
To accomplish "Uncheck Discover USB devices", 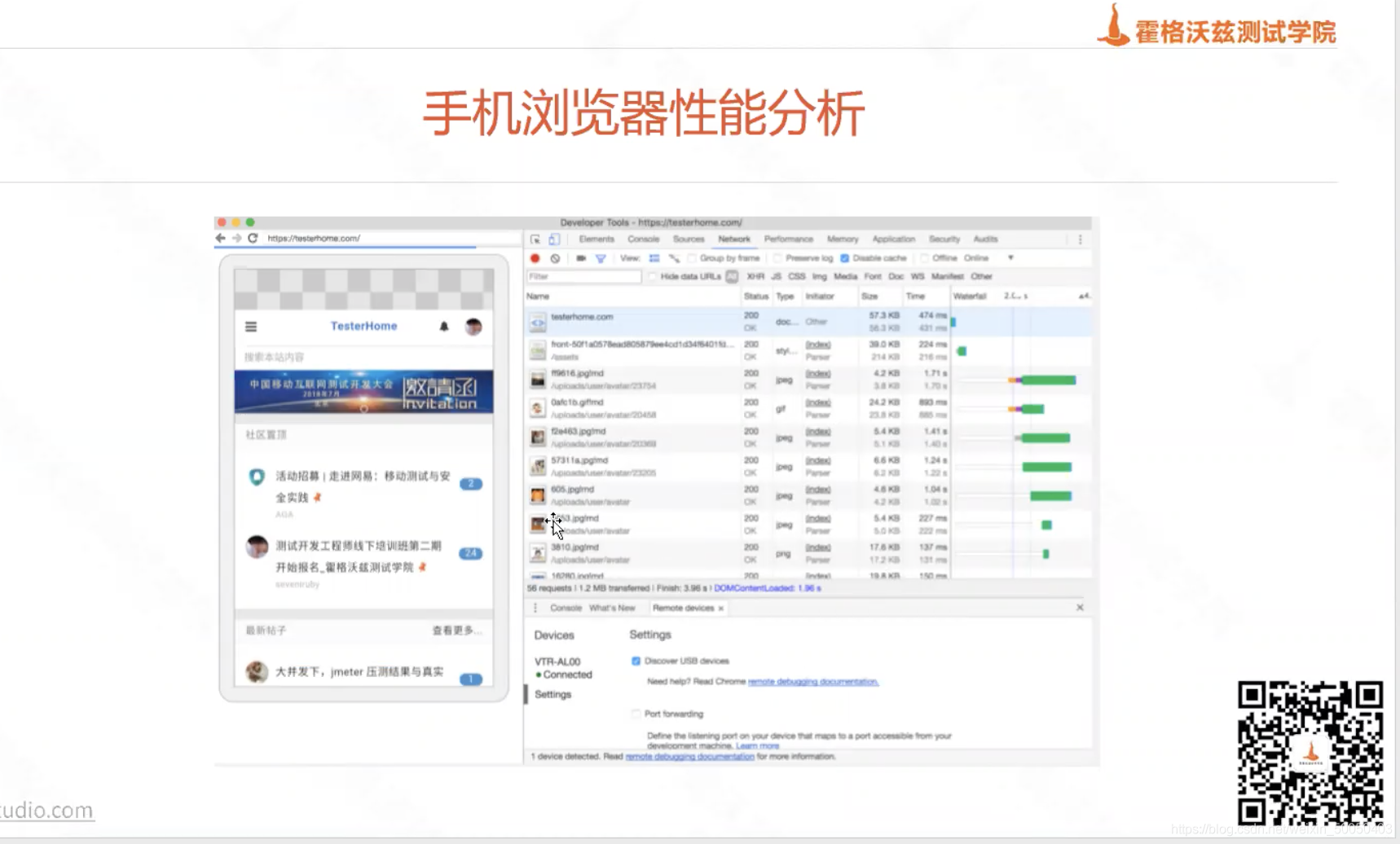I will (636, 661).
